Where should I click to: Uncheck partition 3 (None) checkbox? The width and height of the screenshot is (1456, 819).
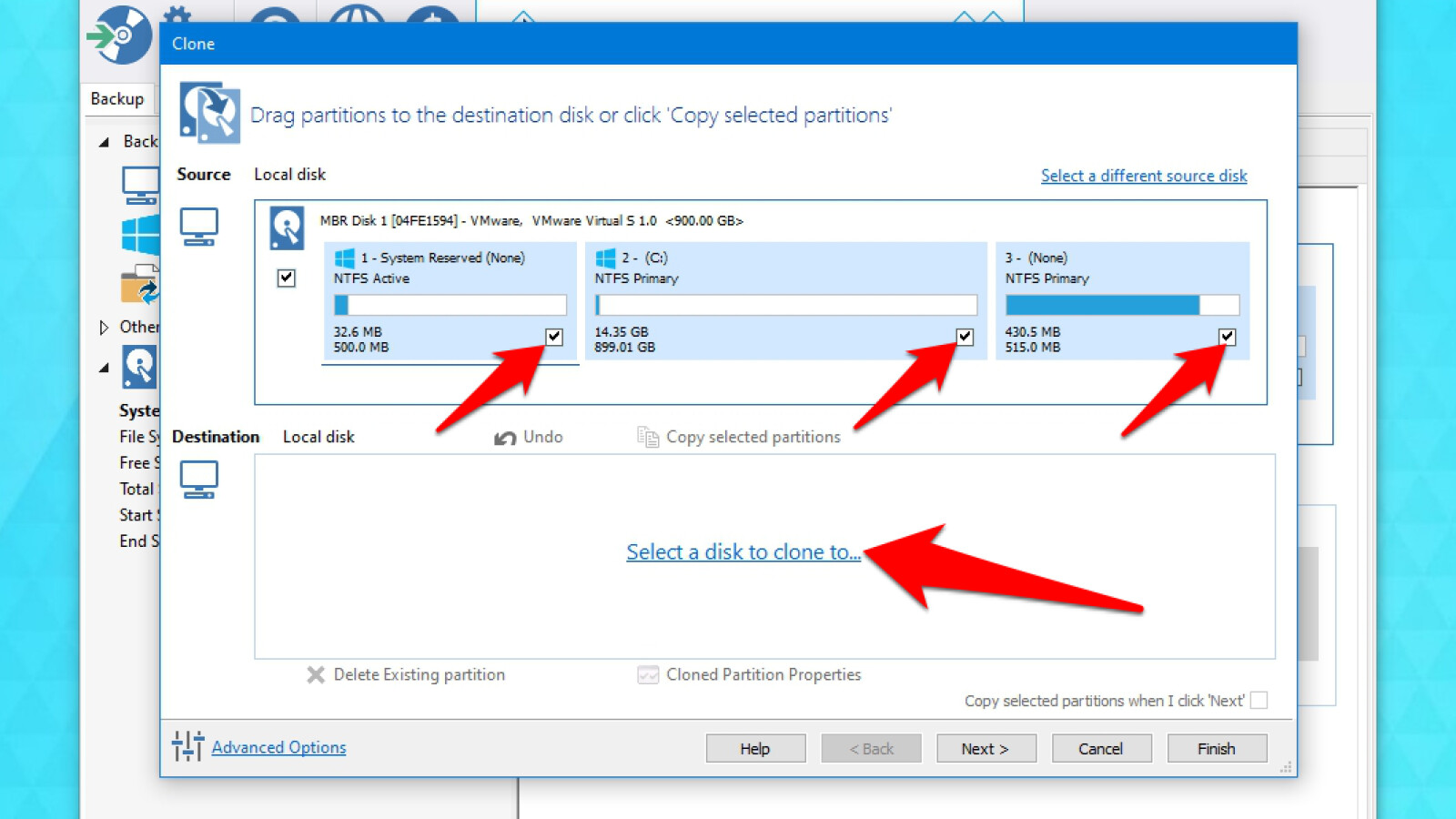(x=1228, y=337)
